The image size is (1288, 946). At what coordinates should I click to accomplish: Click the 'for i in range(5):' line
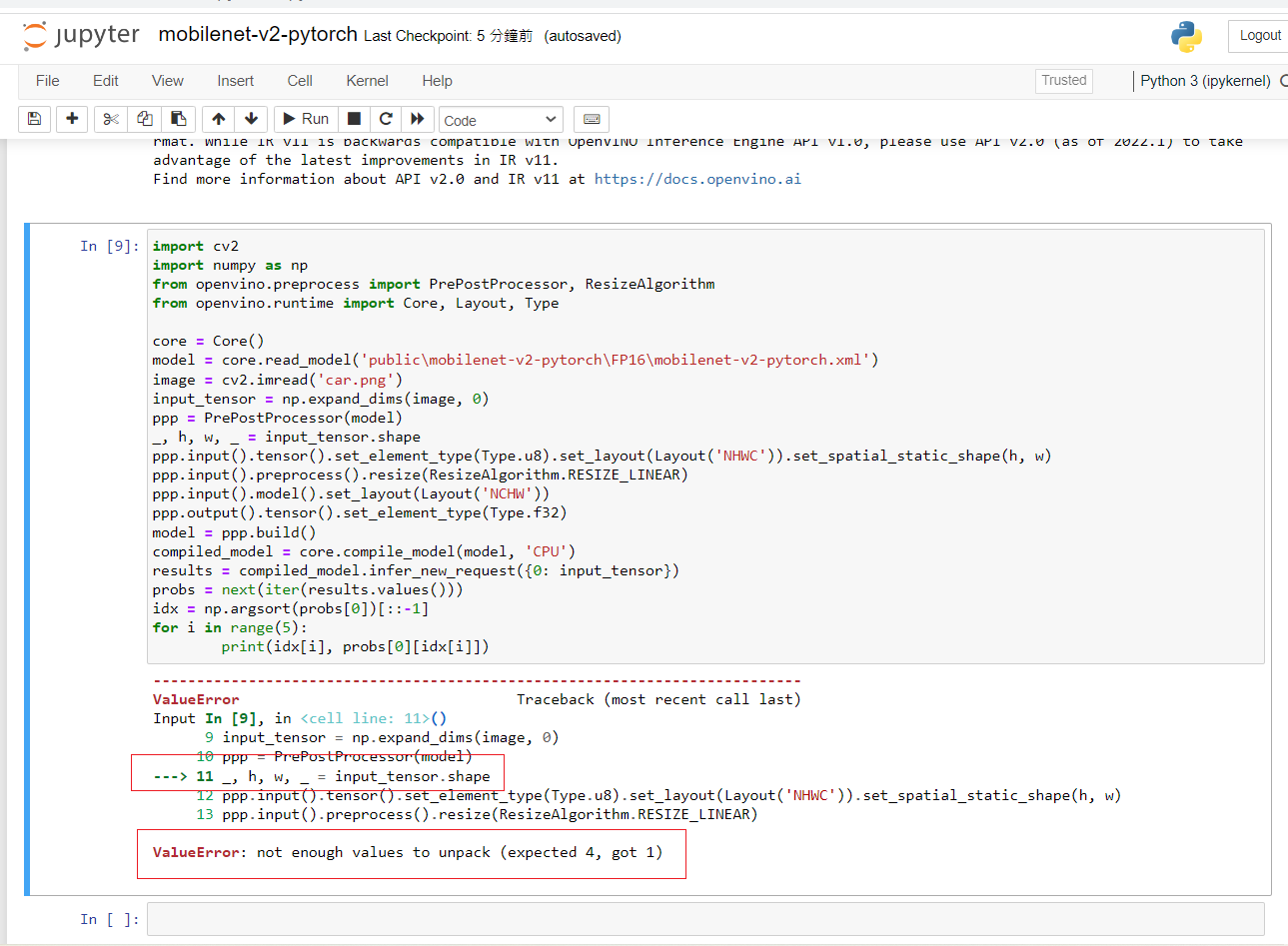coord(230,627)
